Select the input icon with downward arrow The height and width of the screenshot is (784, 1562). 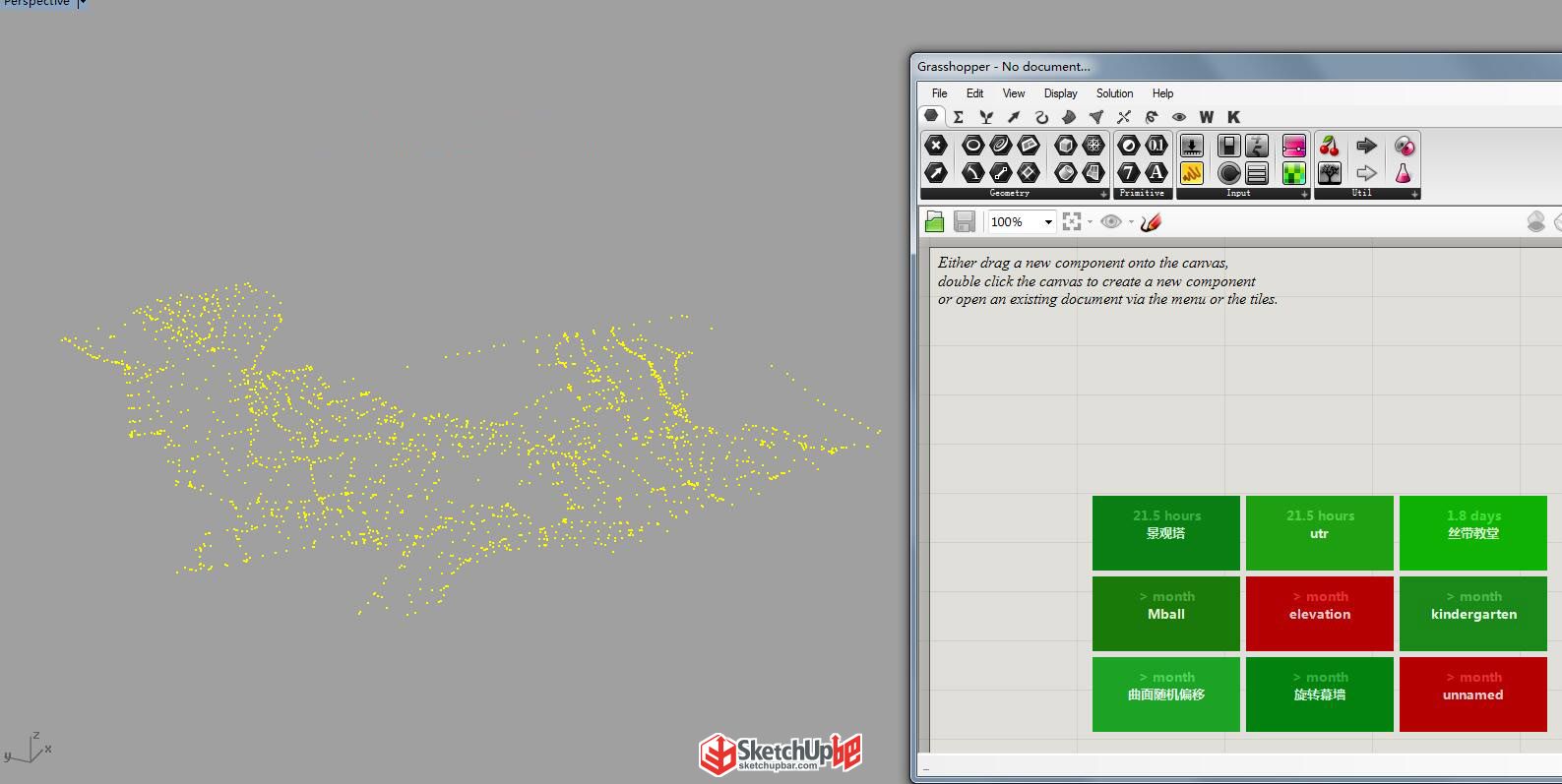[1192, 146]
